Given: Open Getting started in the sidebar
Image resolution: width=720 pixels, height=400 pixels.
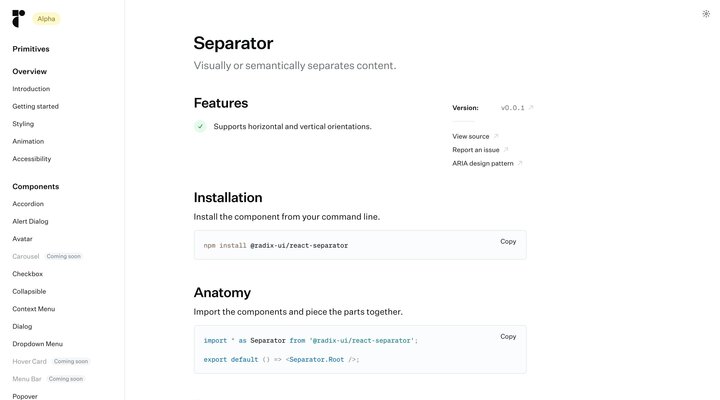Looking at the screenshot, I should click(35, 106).
